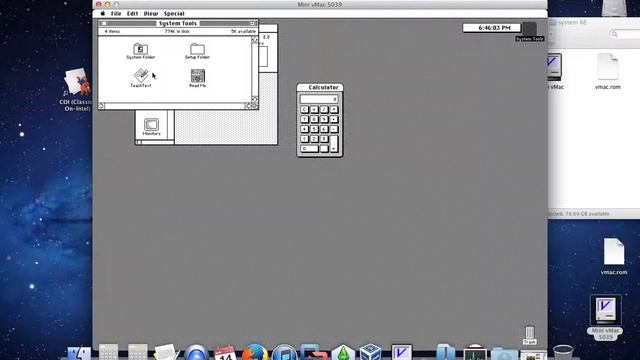Screen dimensions: 640x360
Task: Click System Tools horizontal scroll left arrow
Action: pos(101,106)
